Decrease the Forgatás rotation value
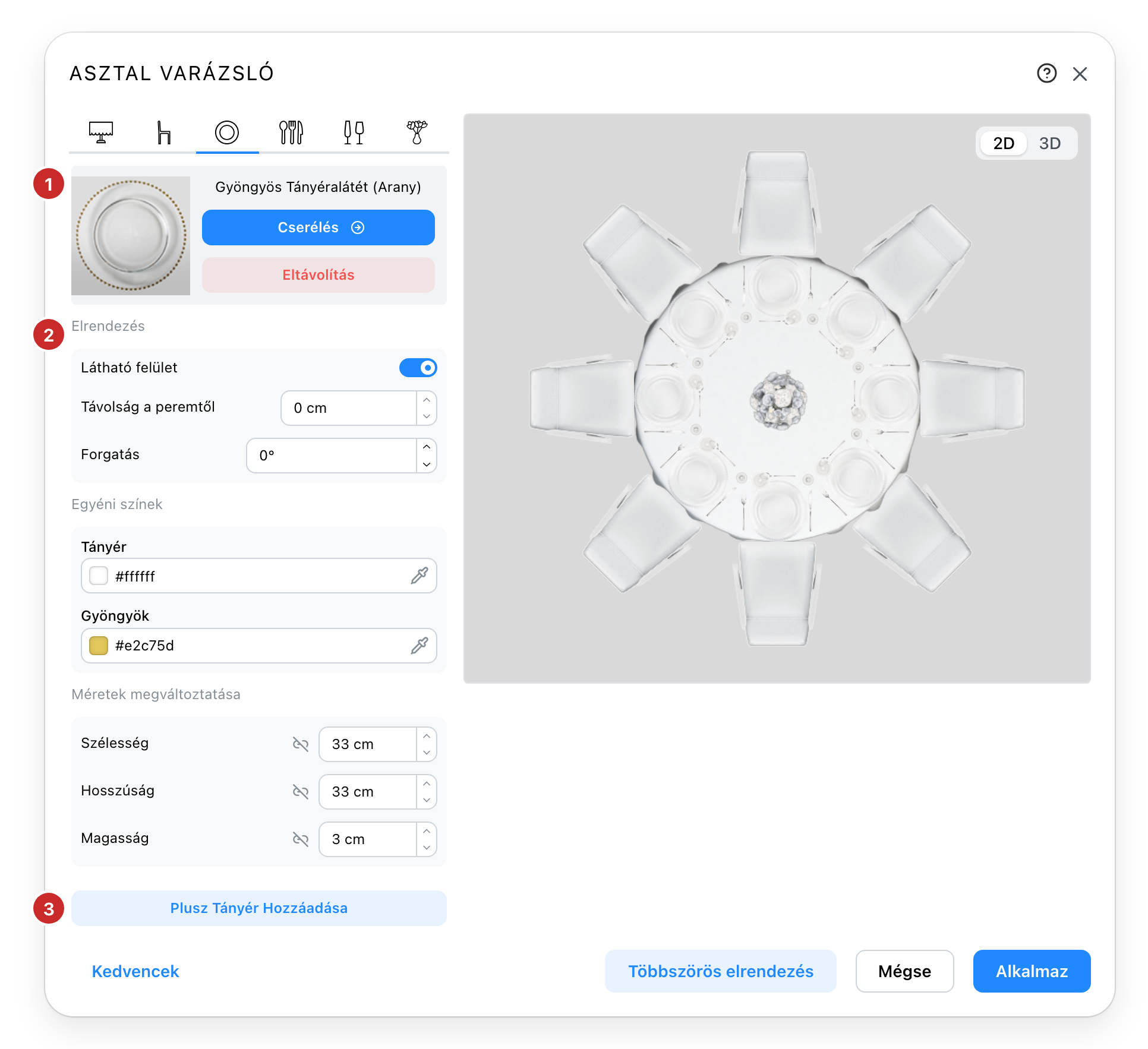Viewport: 1148px width, 1049px height. (x=427, y=465)
